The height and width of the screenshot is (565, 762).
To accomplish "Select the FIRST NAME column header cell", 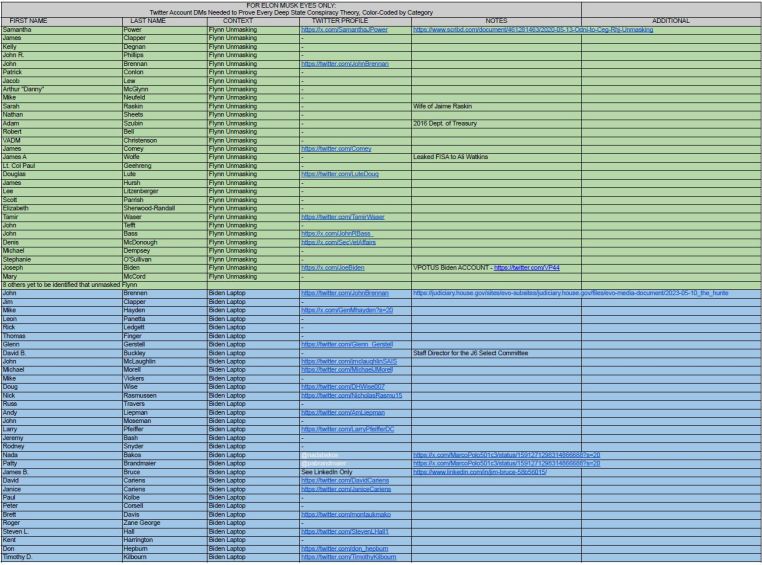I will tap(27, 20).
